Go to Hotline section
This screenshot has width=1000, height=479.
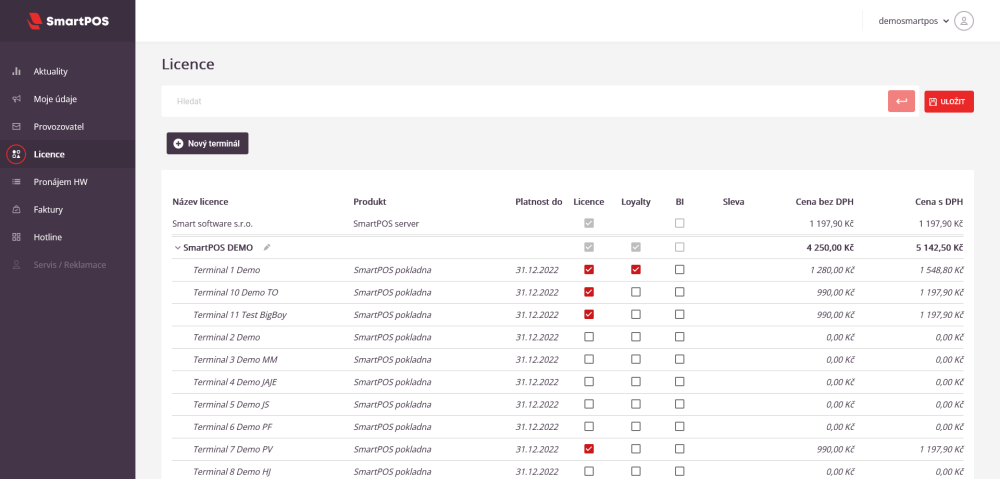48,237
